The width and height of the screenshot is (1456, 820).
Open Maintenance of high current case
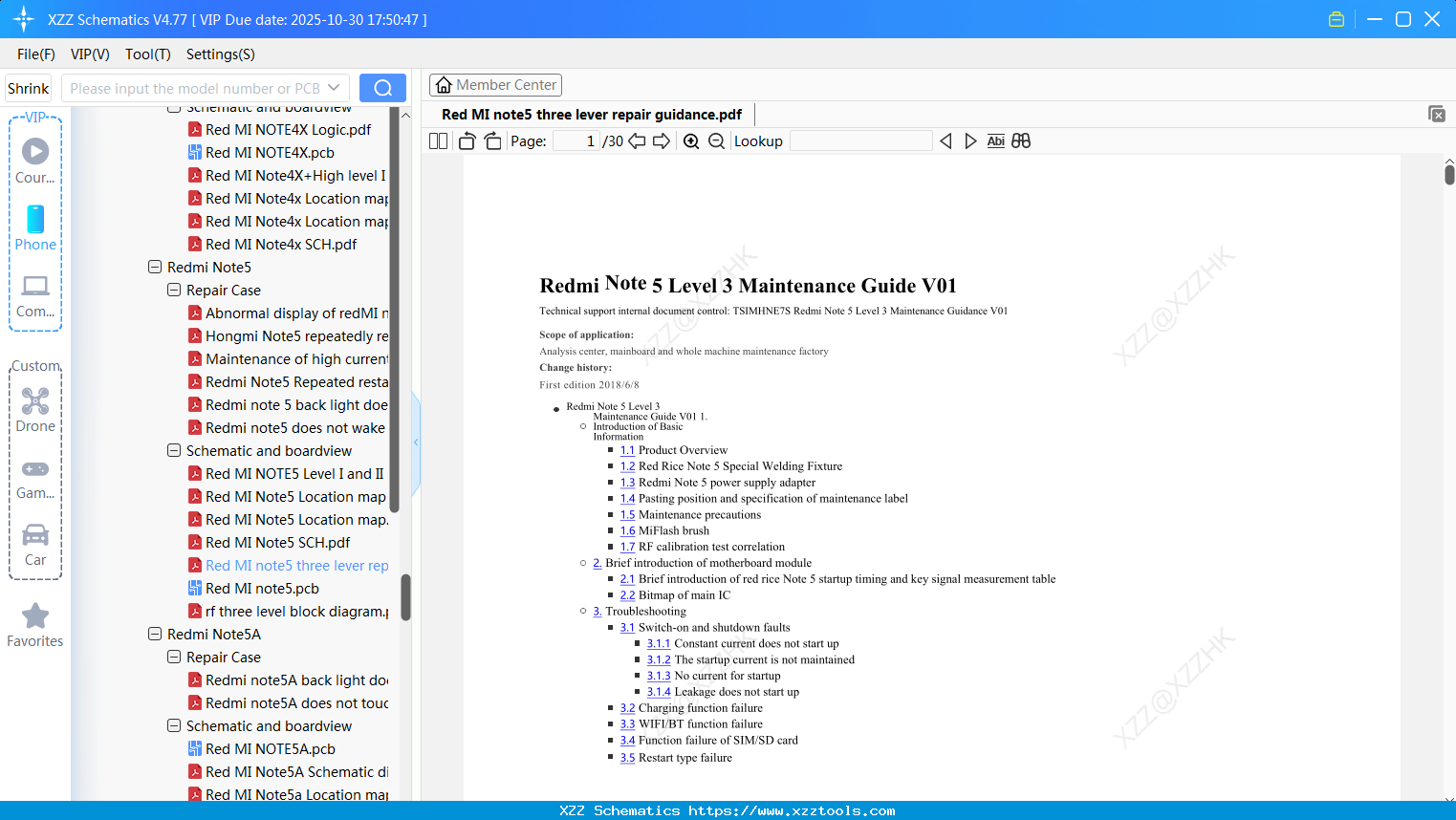pos(288,359)
